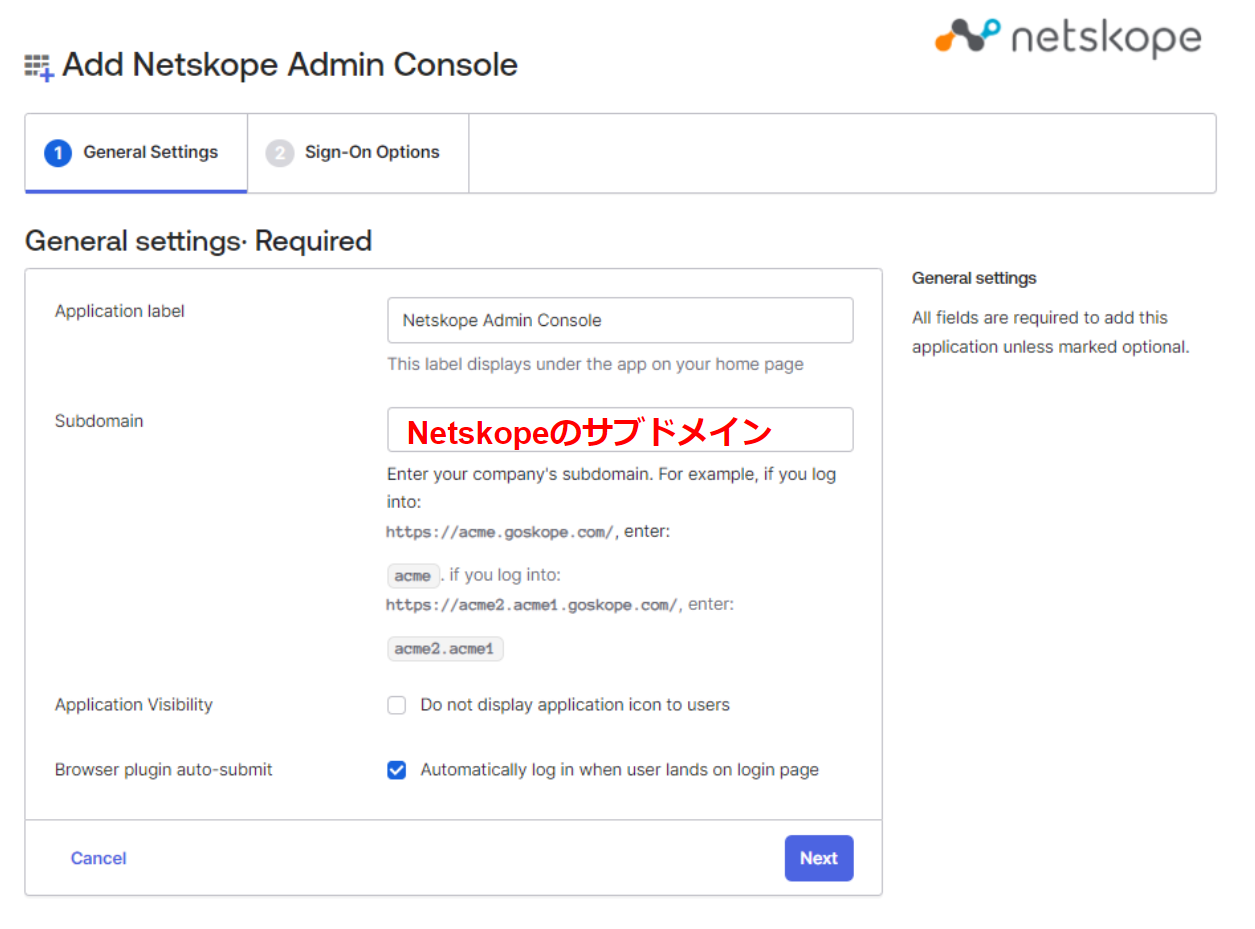Enable Do not display application icon to users
The image size is (1255, 929).
[x=396, y=705]
